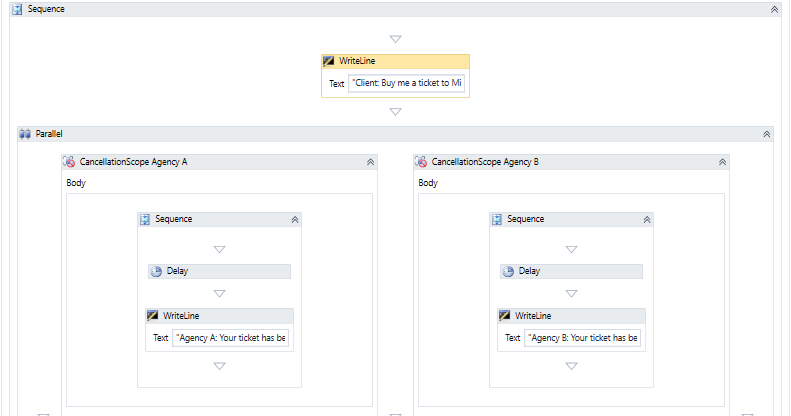Edit the Agency A WriteLine text field
The height and width of the screenshot is (416, 791).
231,338
